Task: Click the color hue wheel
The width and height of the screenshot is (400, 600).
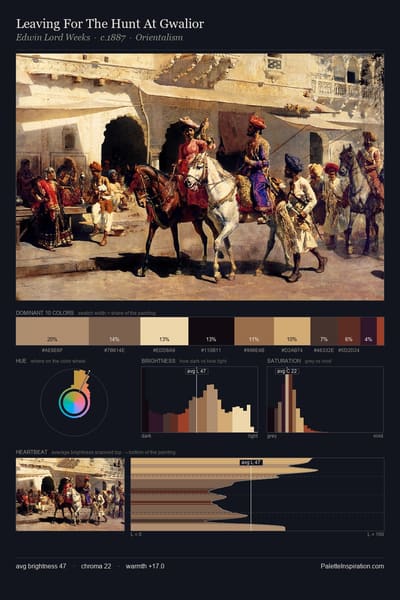Action: coord(74,402)
